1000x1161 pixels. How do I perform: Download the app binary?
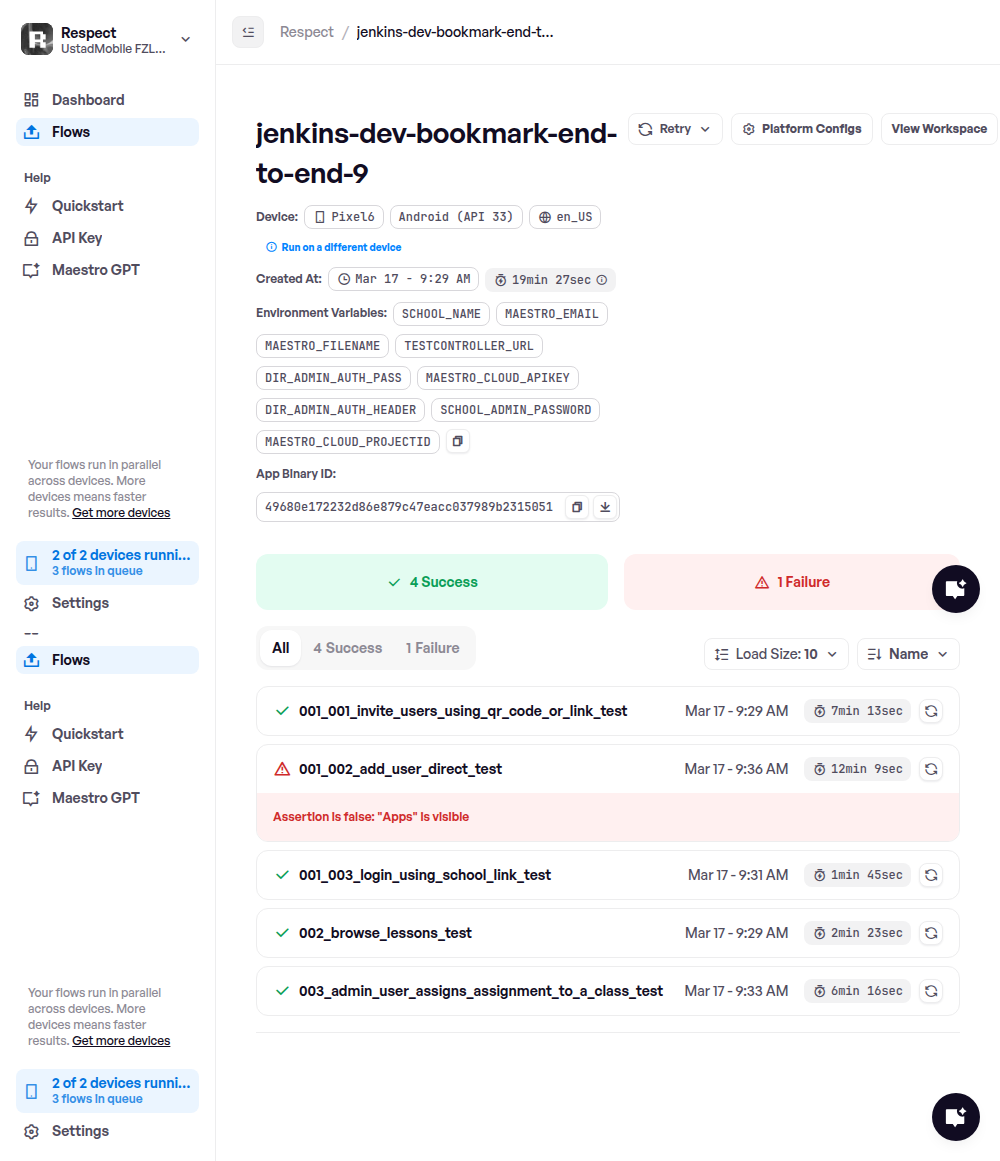click(x=604, y=507)
